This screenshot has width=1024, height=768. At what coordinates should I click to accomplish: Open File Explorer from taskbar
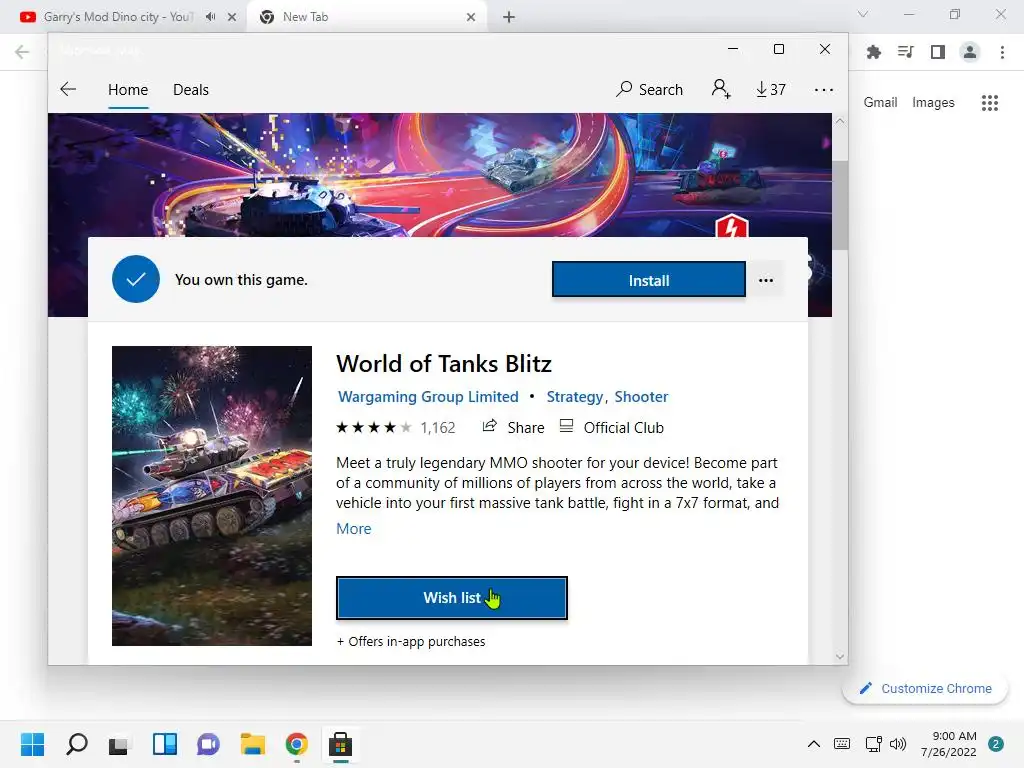point(252,744)
